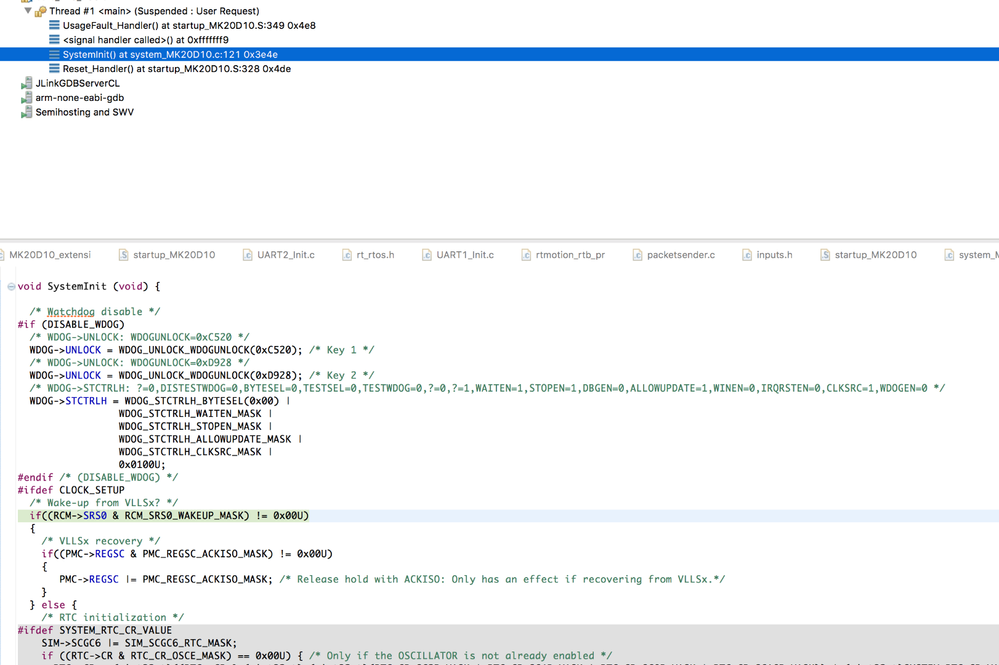Click the '#ifdef SYSTEM_RTC_CR_VALUE' line
The height and width of the screenshot is (665, 999).
(x=94, y=630)
